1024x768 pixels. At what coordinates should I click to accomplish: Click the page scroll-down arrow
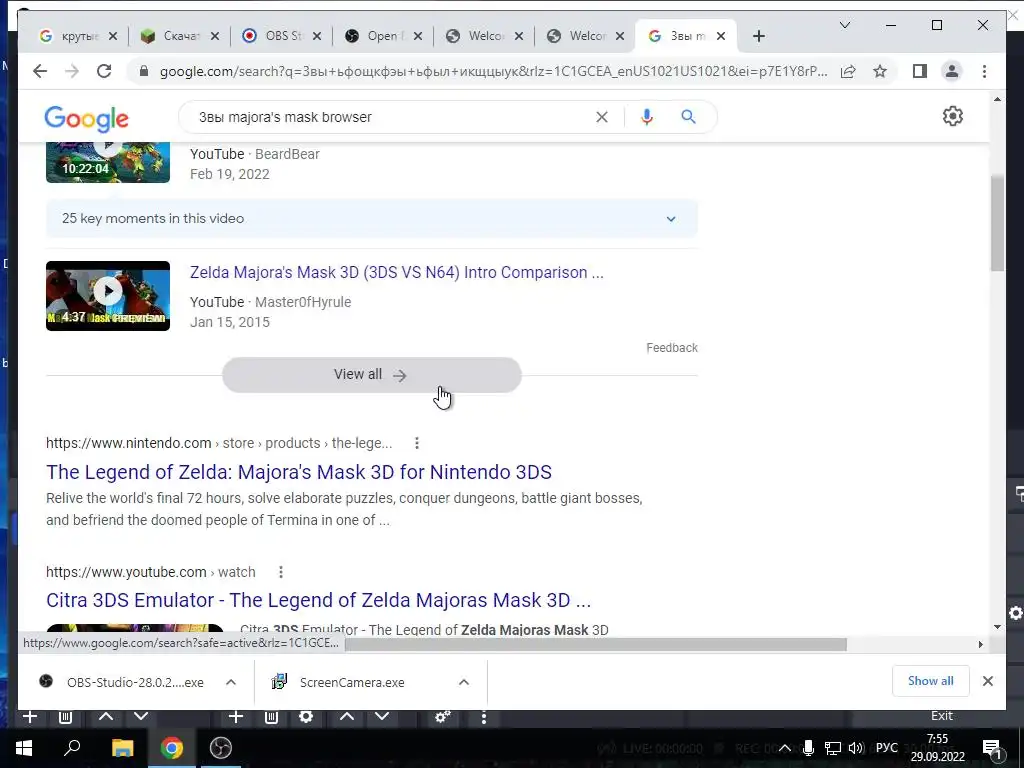point(997,627)
